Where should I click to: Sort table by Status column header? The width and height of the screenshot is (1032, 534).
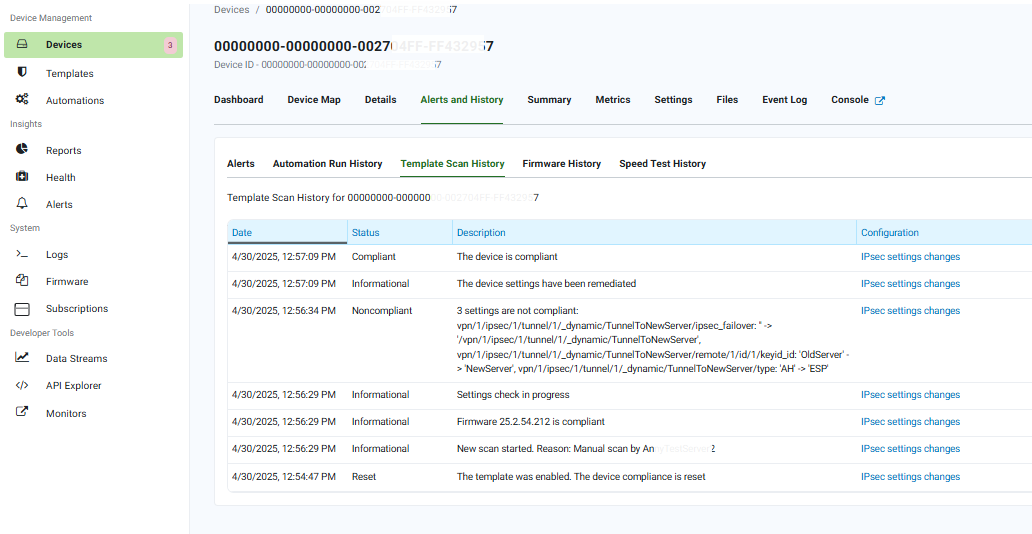click(365, 233)
